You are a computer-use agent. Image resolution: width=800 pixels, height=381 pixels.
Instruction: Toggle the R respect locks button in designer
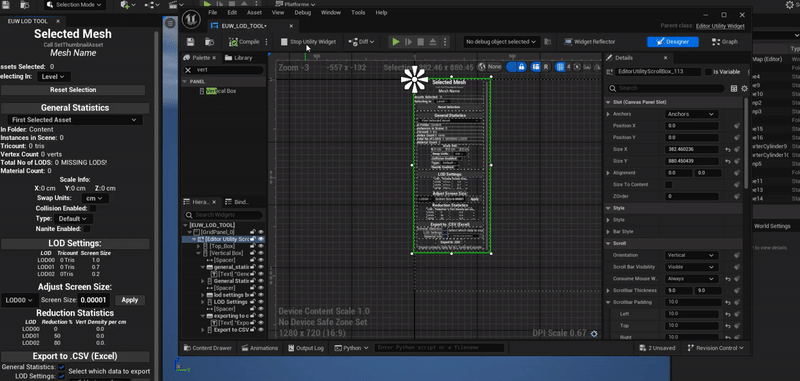tap(545, 67)
